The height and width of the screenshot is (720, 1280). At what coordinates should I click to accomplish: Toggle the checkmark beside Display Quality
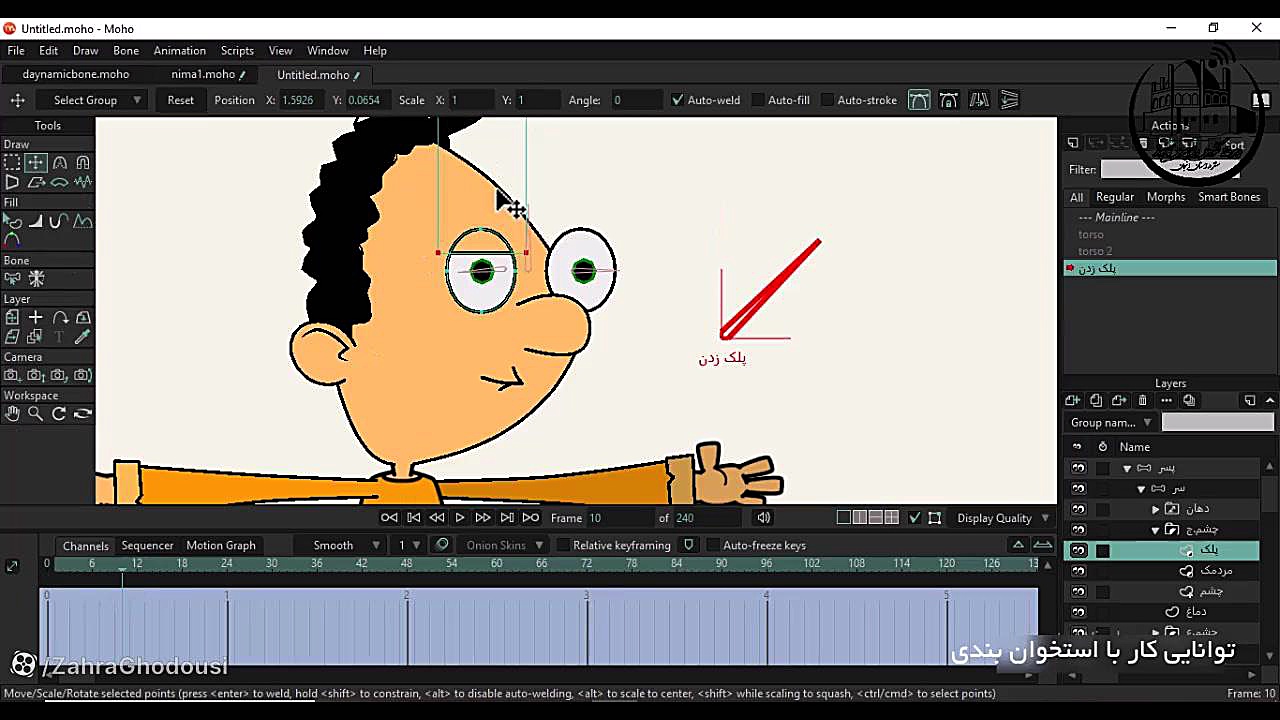pyautogui.click(x=914, y=518)
